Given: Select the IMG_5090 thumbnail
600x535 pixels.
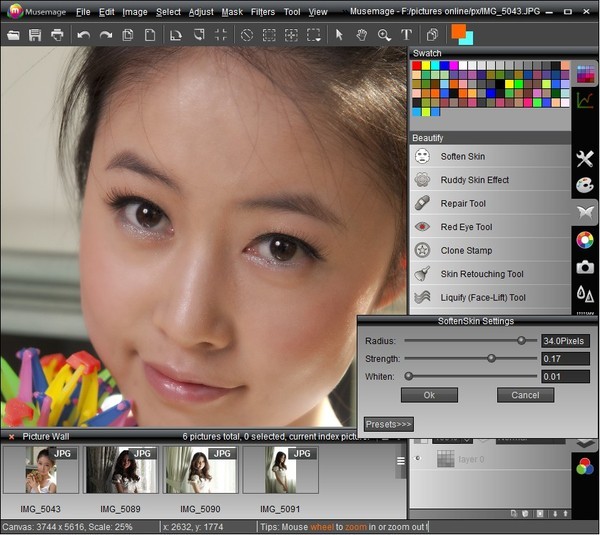Looking at the screenshot, I should [x=201, y=470].
